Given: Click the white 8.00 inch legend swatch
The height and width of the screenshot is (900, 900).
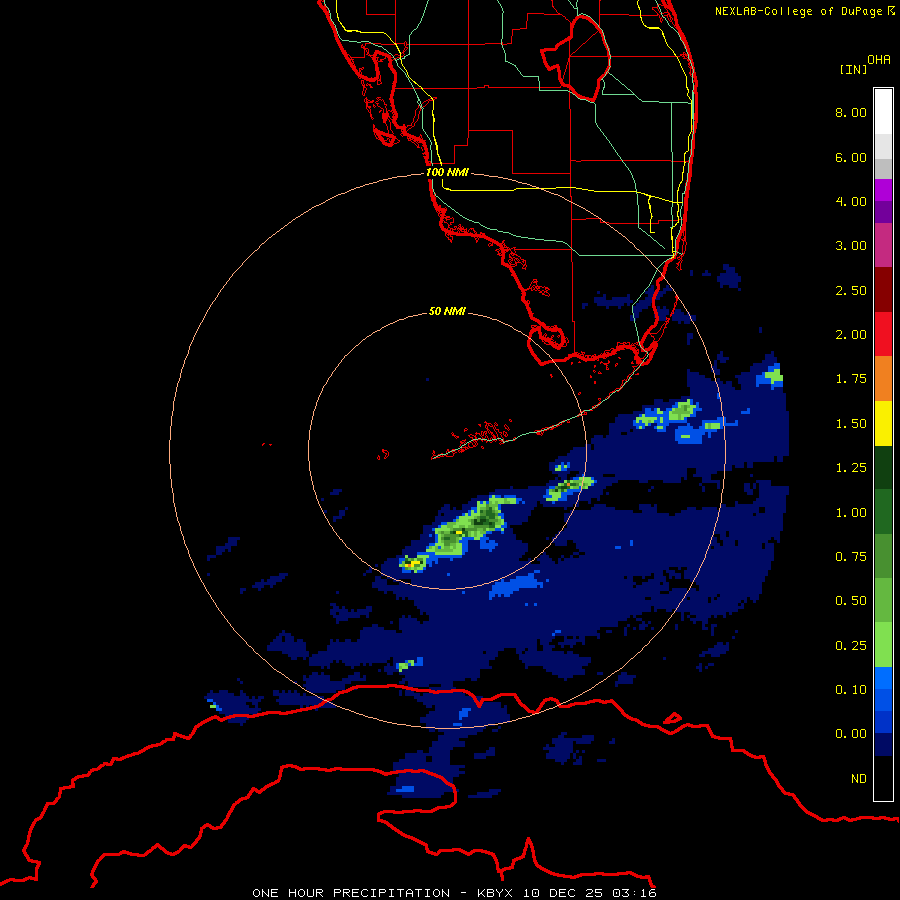Looking at the screenshot, I should point(883,111).
